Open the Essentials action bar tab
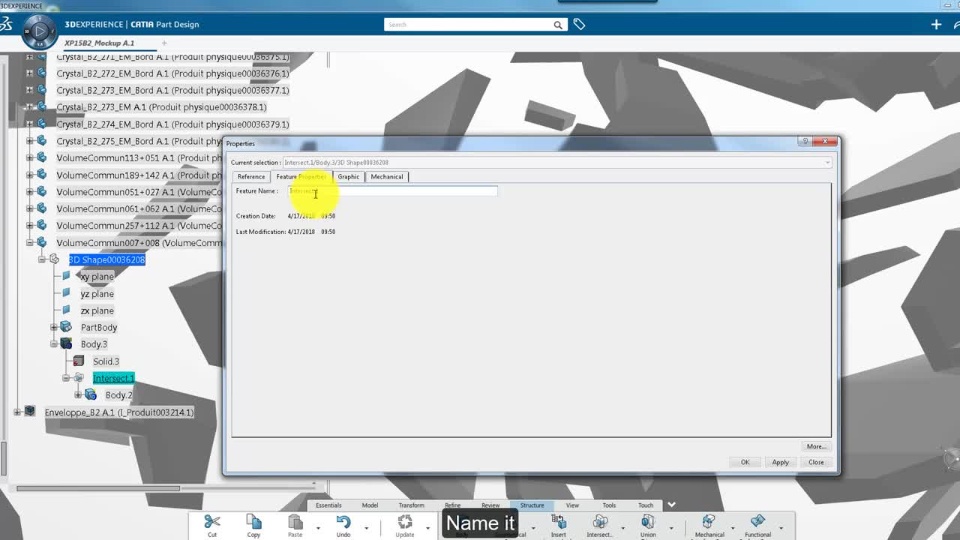Viewport: 960px width, 540px height. [x=329, y=505]
